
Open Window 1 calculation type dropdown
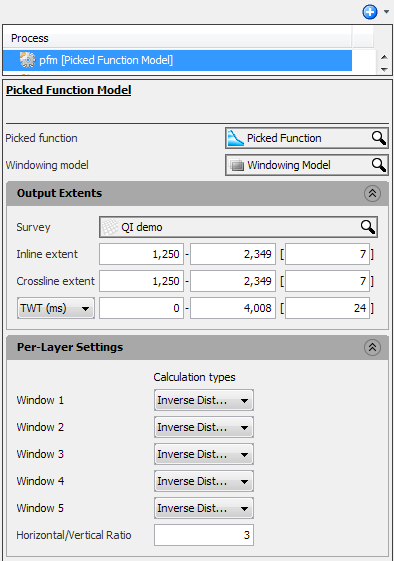click(204, 400)
